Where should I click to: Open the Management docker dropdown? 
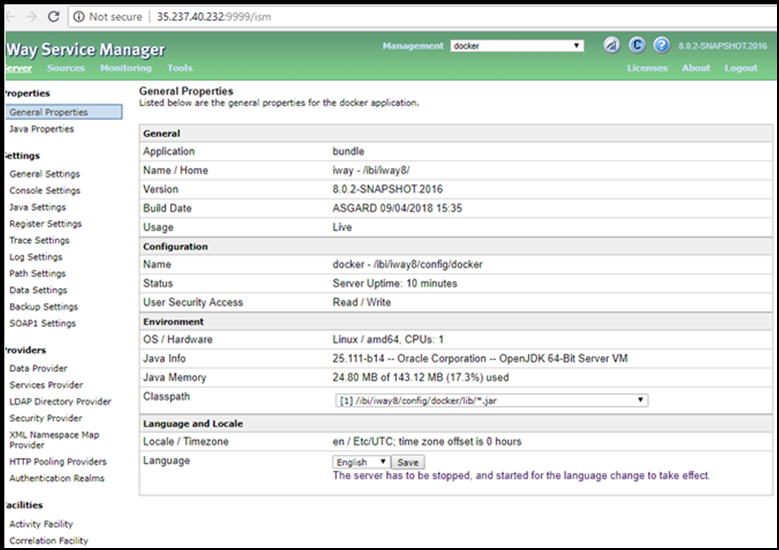(517, 46)
